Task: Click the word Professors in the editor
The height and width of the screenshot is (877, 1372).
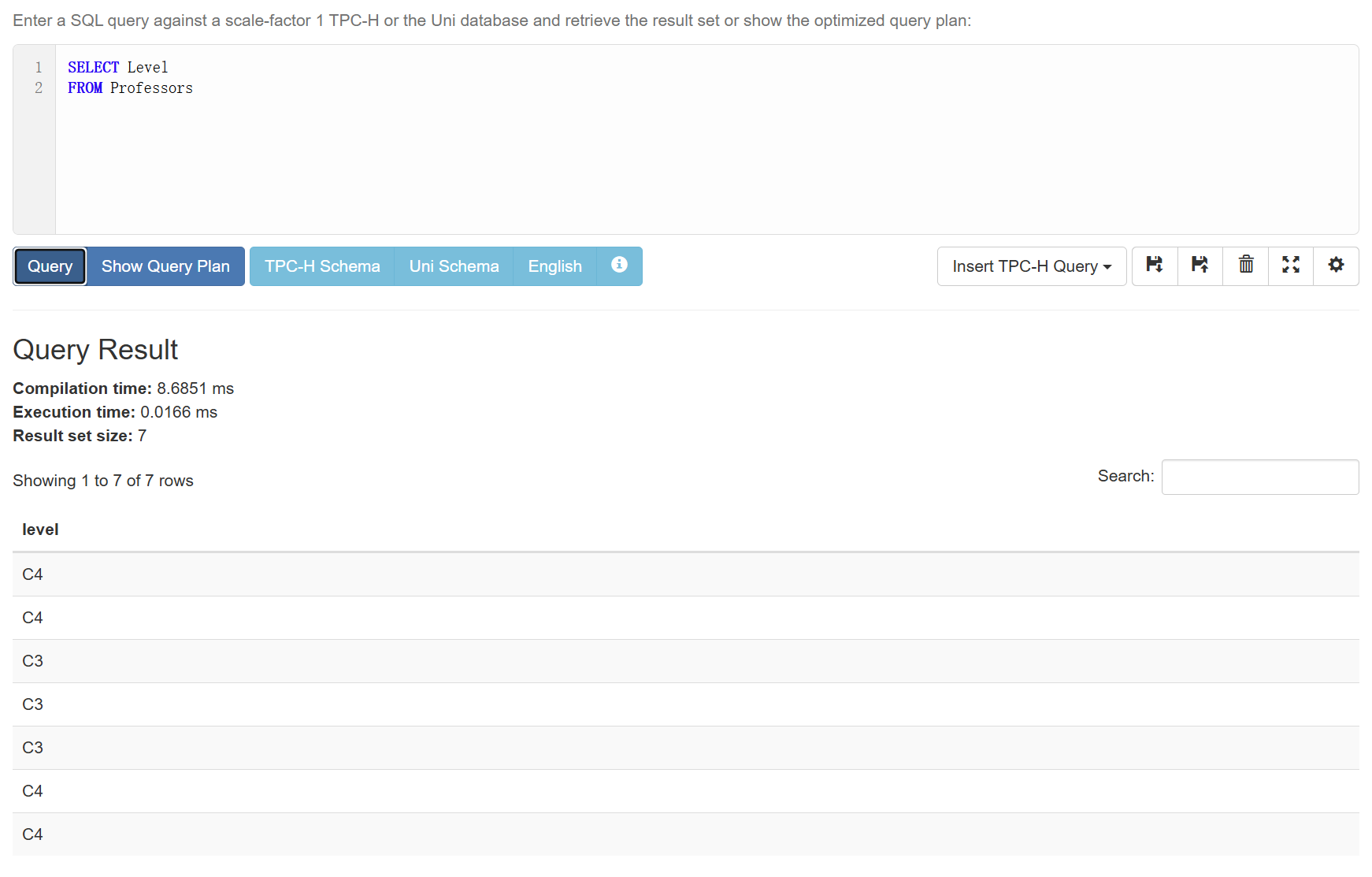Action: click(x=151, y=88)
